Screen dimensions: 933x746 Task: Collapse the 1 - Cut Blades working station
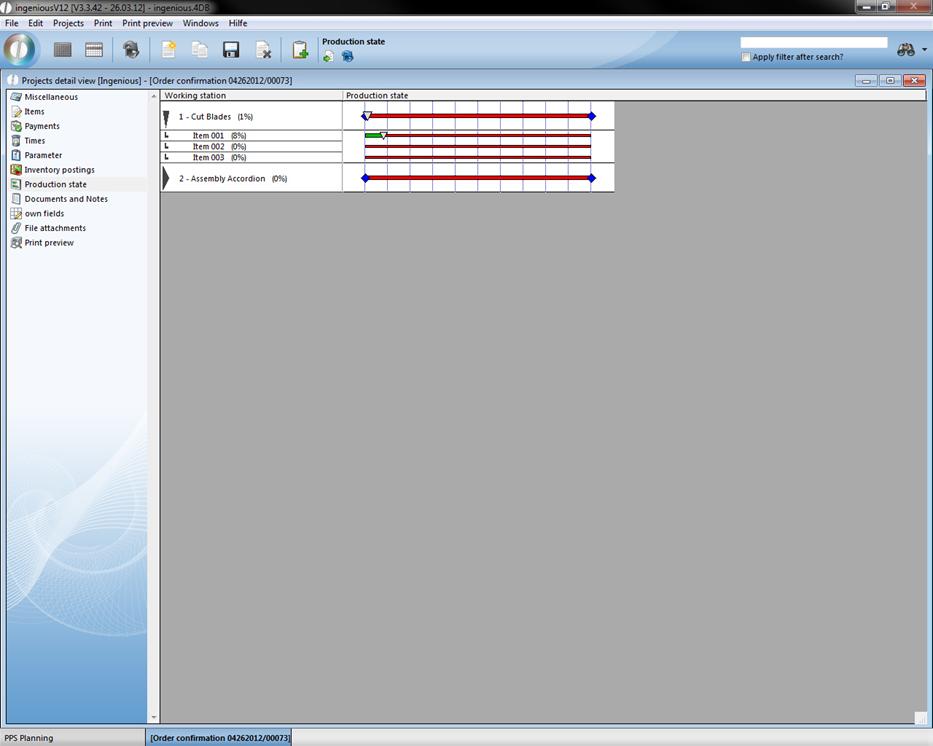[x=166, y=117]
